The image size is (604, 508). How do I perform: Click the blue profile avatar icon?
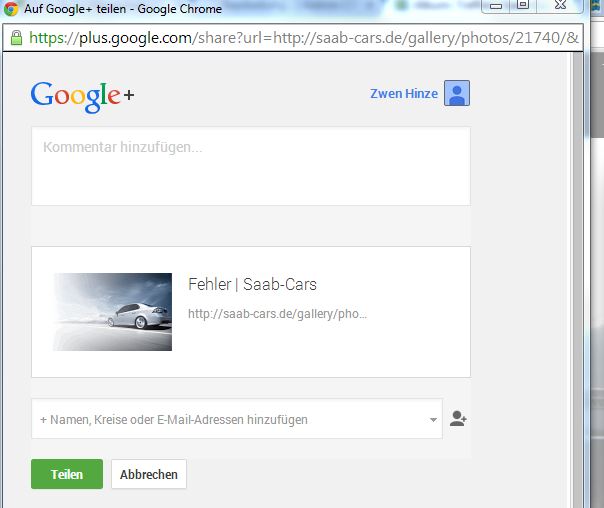[x=457, y=93]
